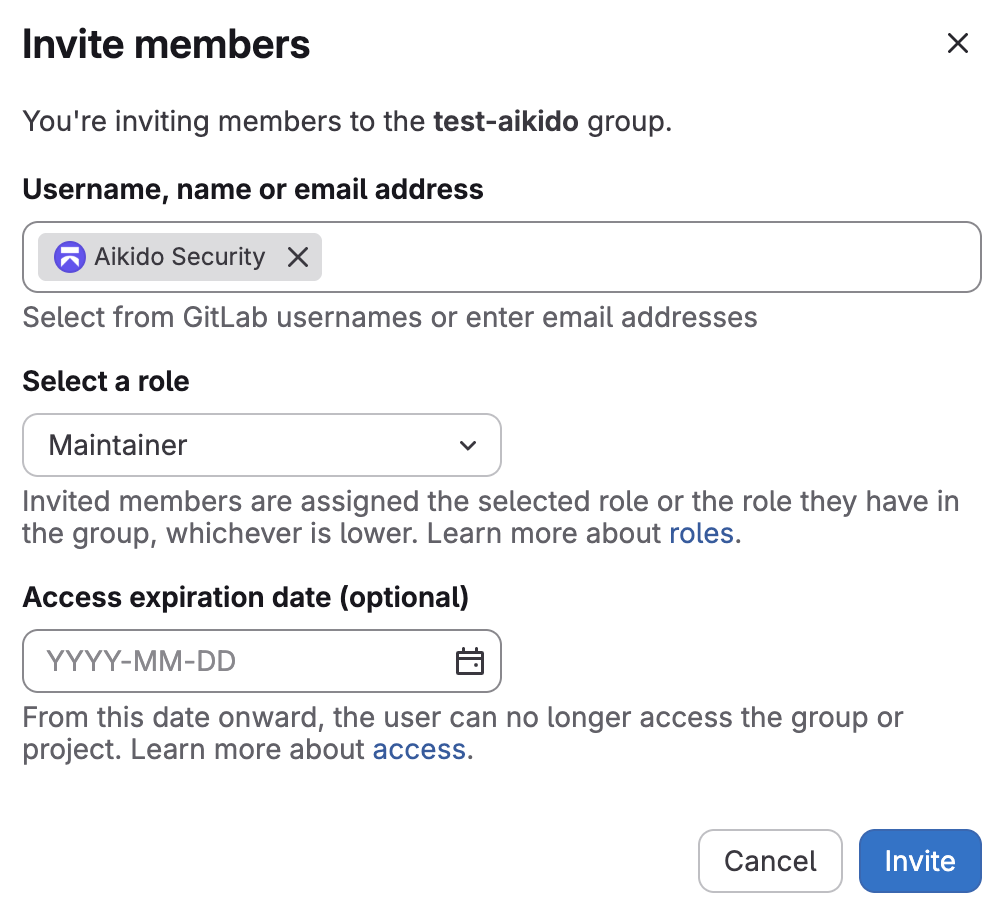Focus the YYYY-MM-DD expiration date field
1002x912 pixels.
tap(240, 661)
